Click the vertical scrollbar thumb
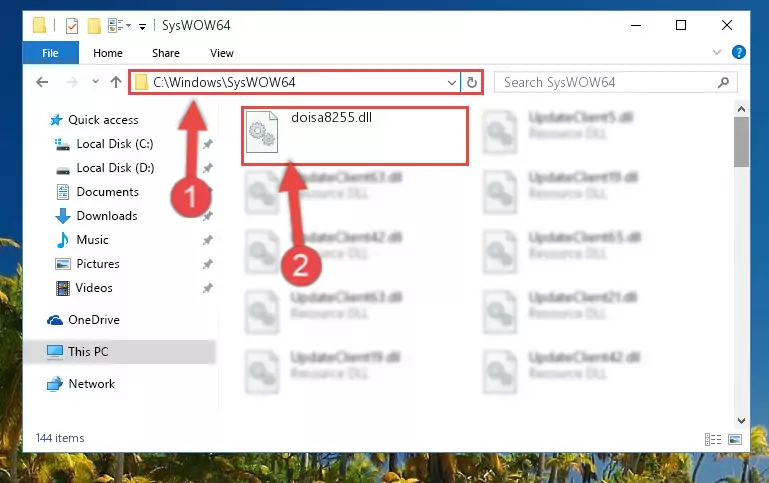Screen dimensions: 769x483 pos(742,142)
